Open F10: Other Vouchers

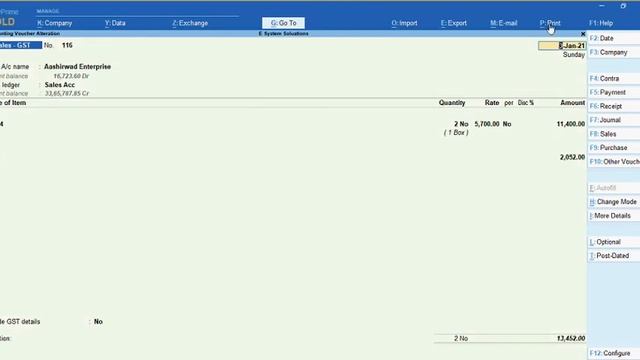click(613, 162)
